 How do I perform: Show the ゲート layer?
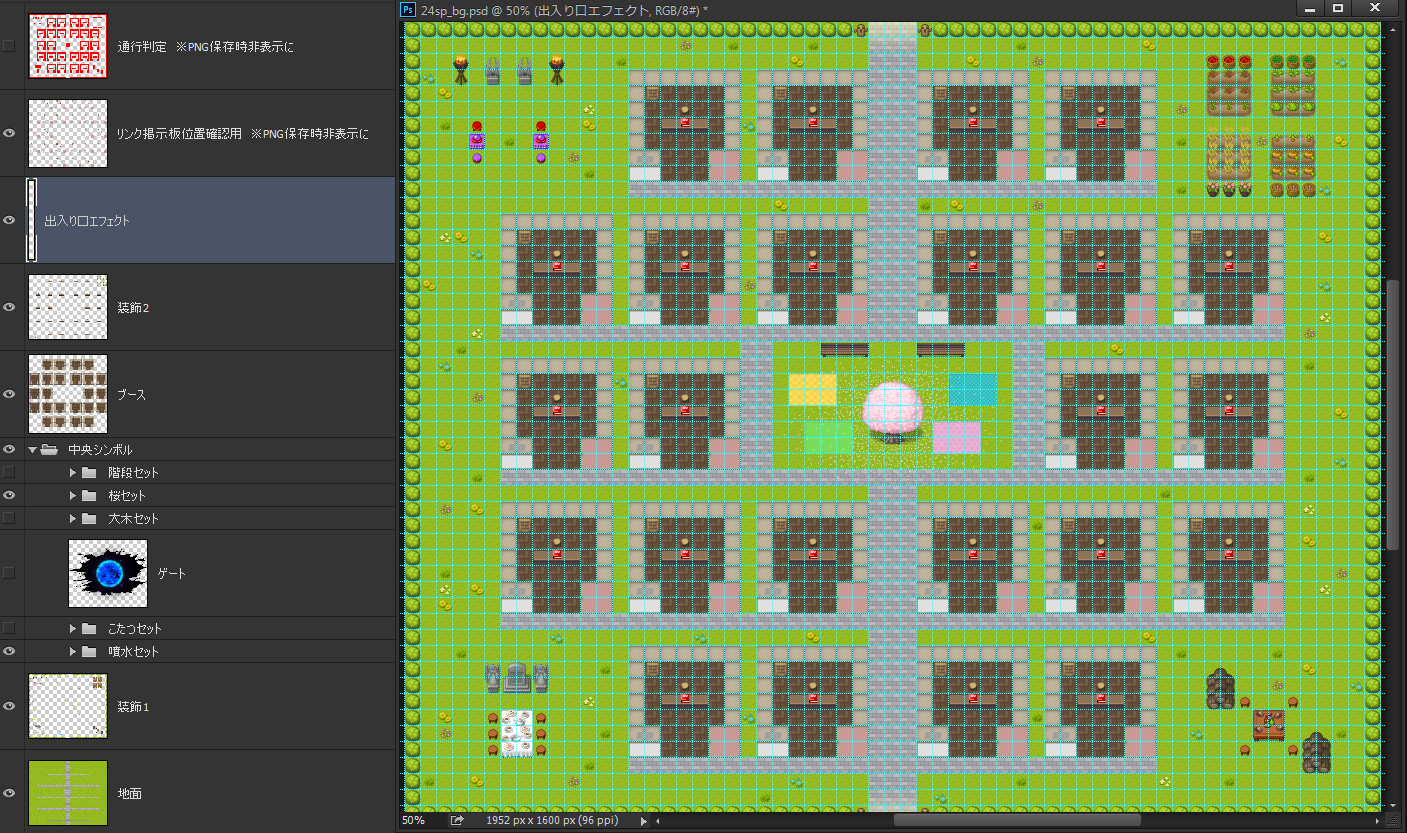(9, 573)
